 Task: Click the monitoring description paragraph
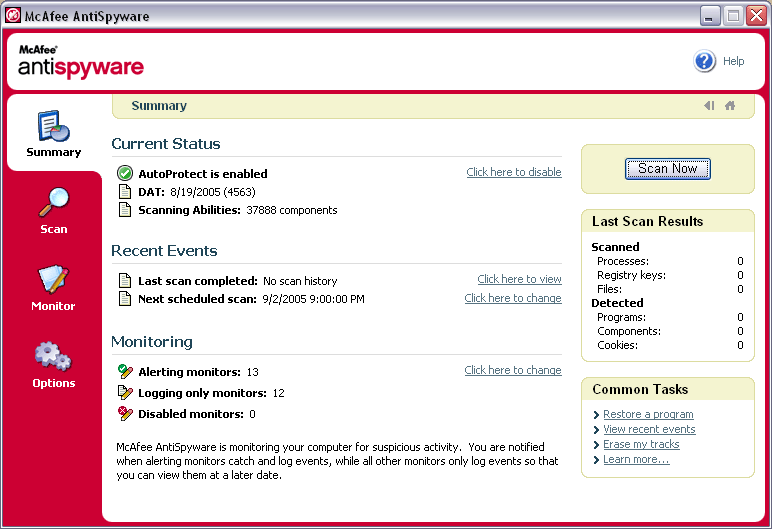pyautogui.click(x=337, y=461)
